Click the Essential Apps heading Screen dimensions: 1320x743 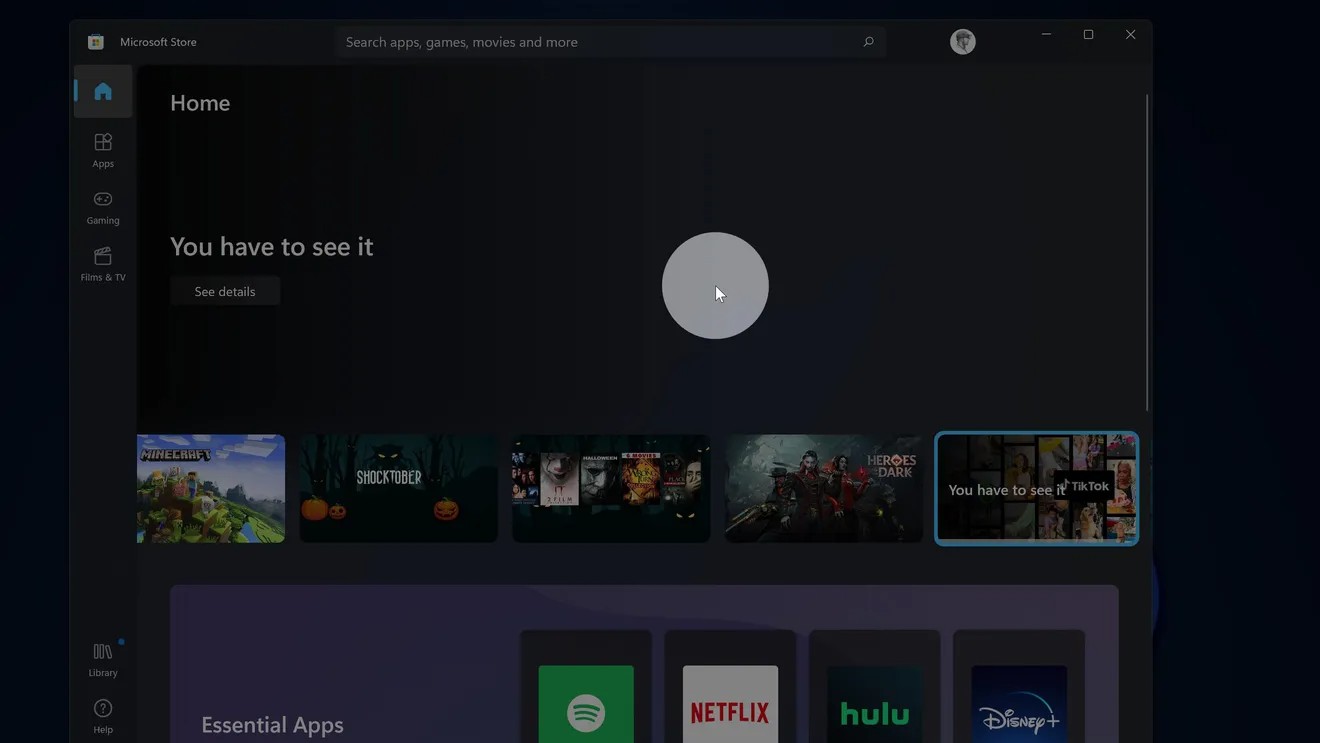[x=273, y=725]
